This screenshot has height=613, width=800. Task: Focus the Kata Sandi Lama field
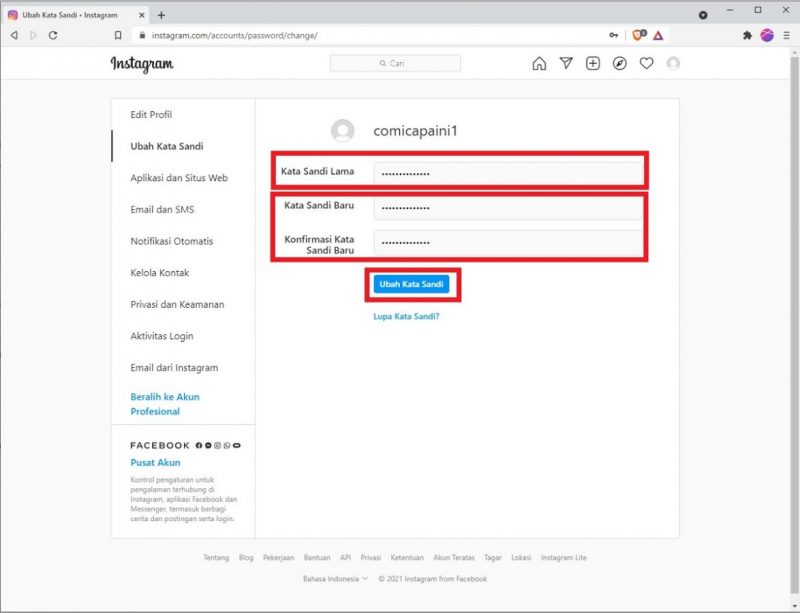coord(508,173)
